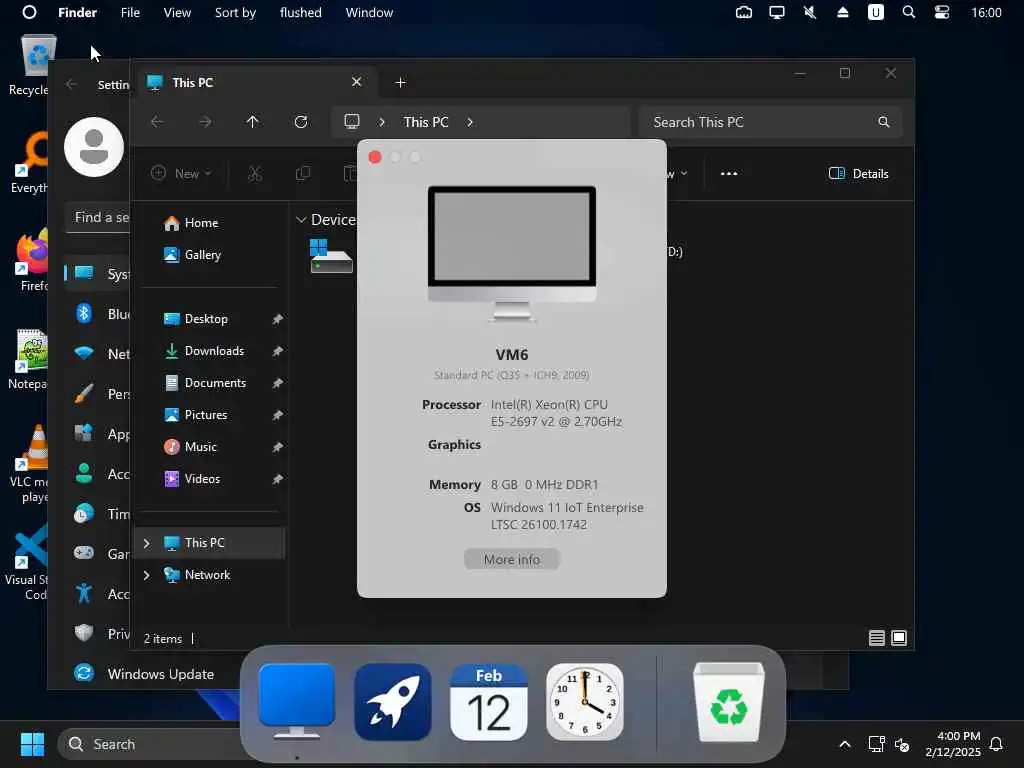This screenshot has height=768, width=1024.
Task: Open the Feb 12 calendar in dock
Action: click(x=488, y=702)
